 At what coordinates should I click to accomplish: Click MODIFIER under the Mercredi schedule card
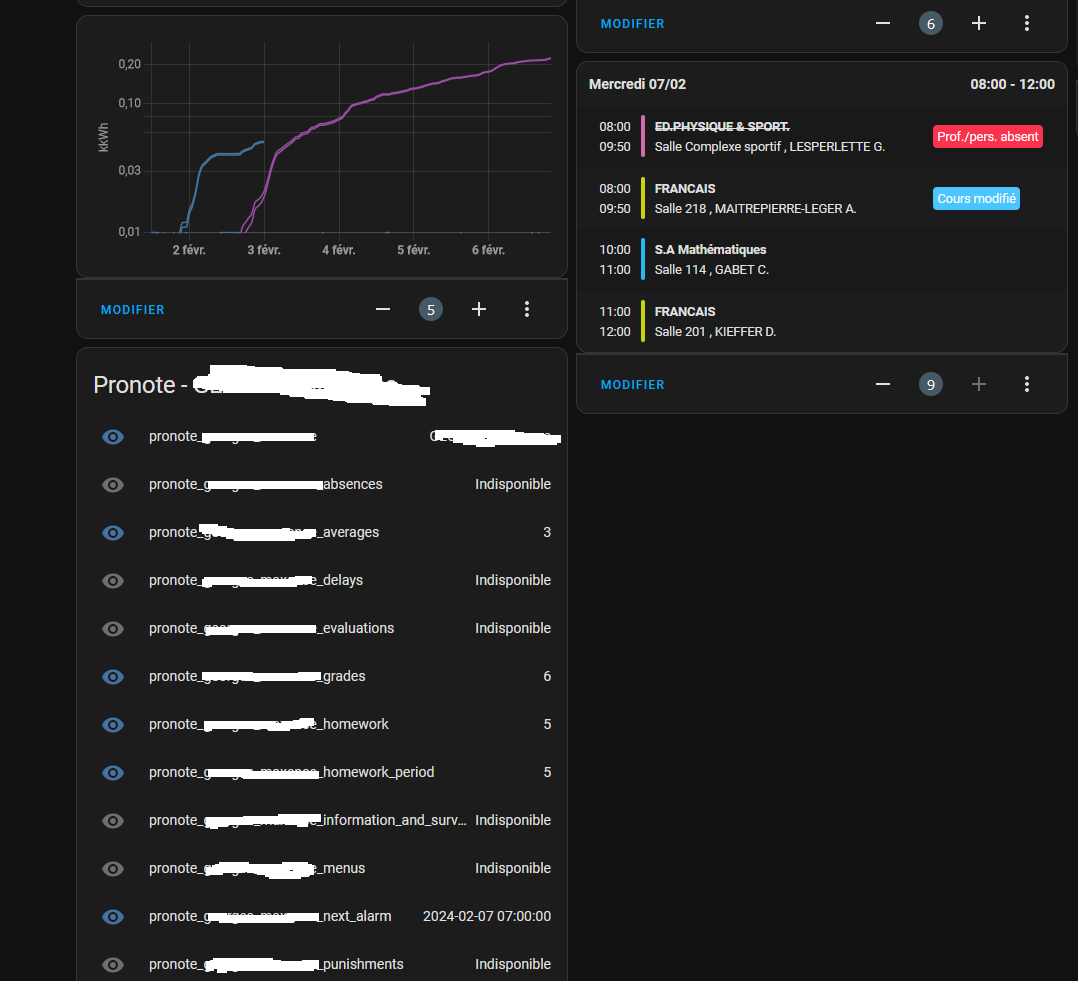(x=632, y=385)
